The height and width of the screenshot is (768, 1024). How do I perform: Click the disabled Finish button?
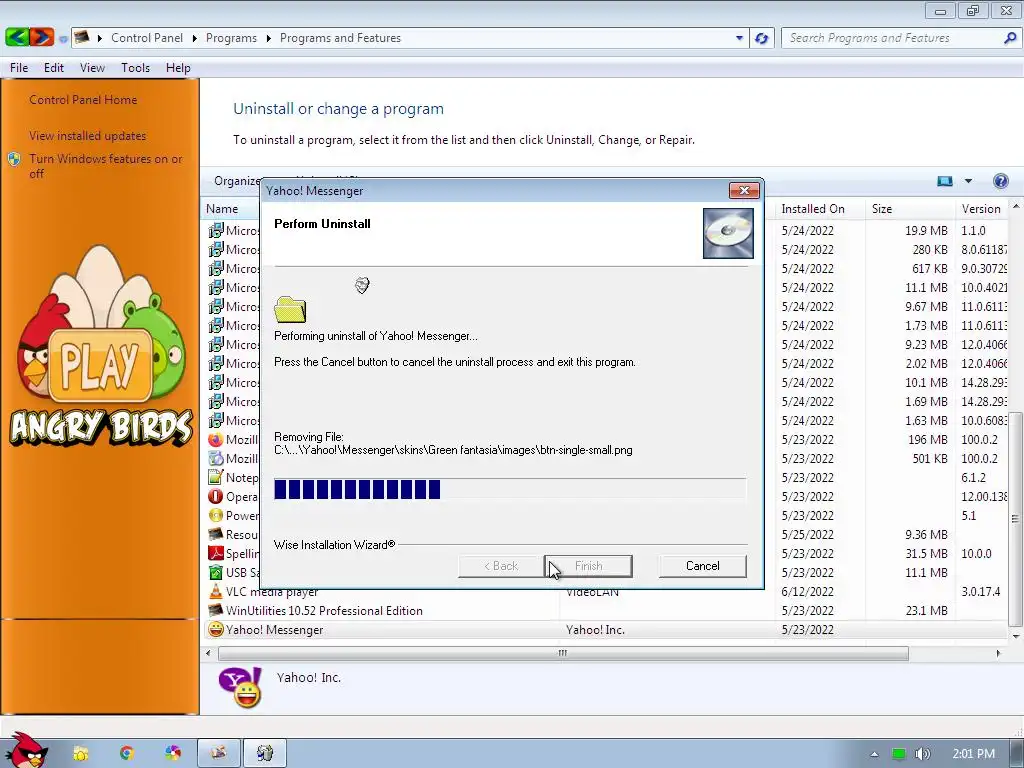[588, 566]
